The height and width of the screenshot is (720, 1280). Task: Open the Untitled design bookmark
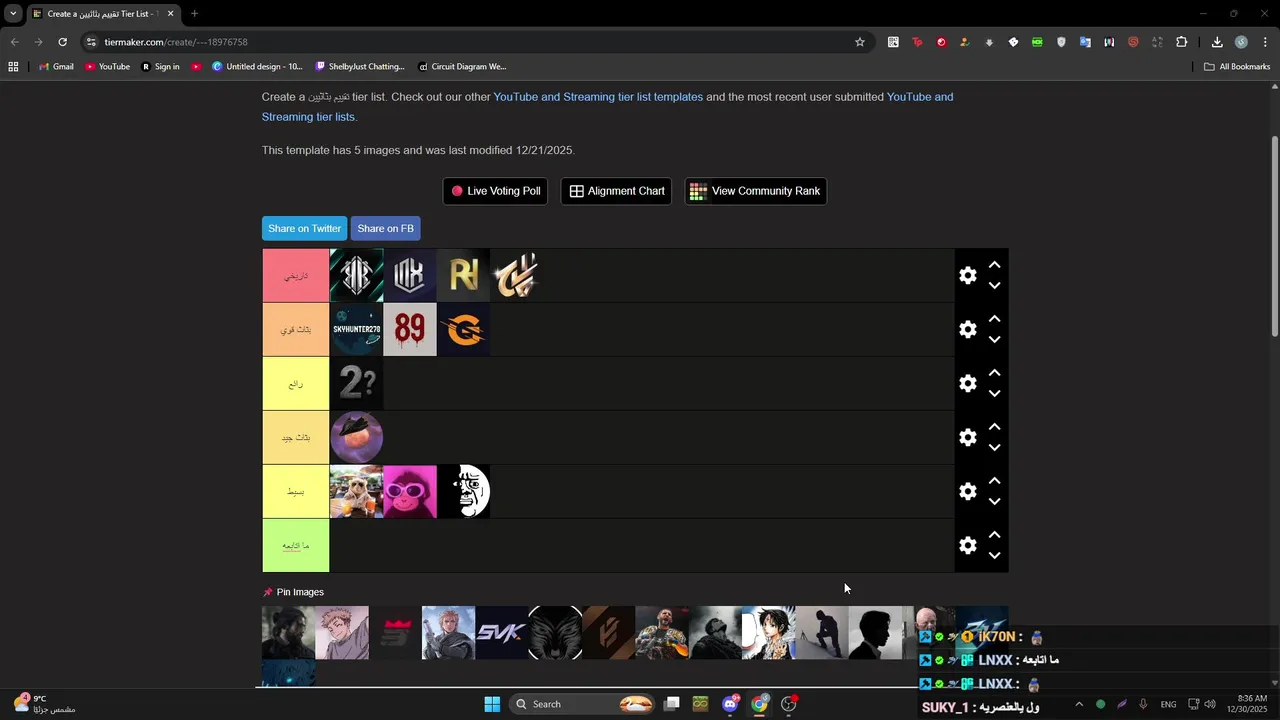pos(257,67)
